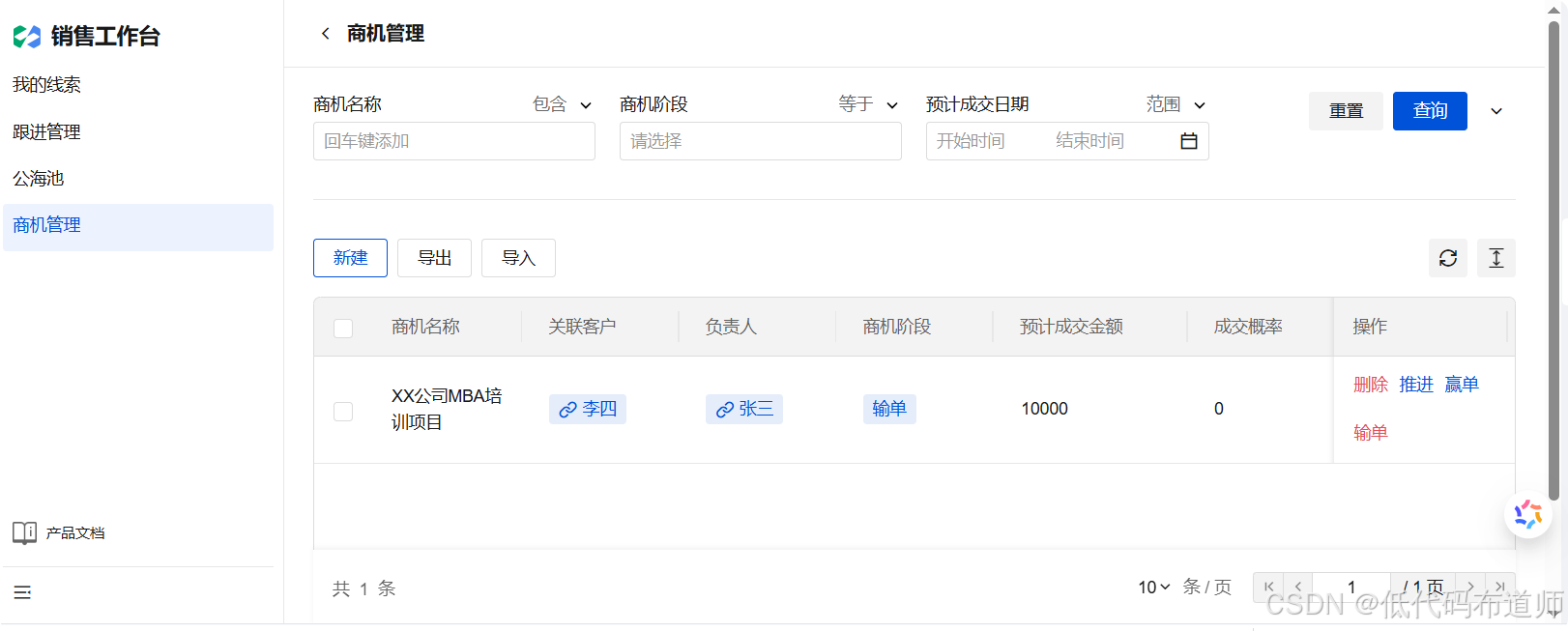Go to previous page arrow
Image resolution: width=1568 pixels, height=631 pixels.
pyautogui.click(x=1298, y=587)
